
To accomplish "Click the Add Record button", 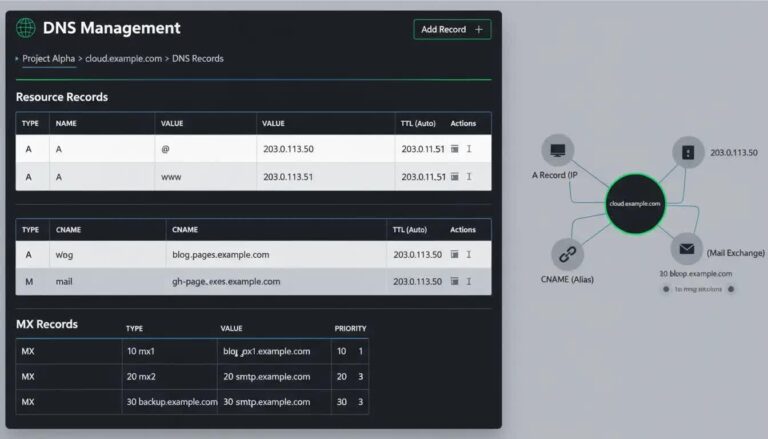I will point(452,29).
